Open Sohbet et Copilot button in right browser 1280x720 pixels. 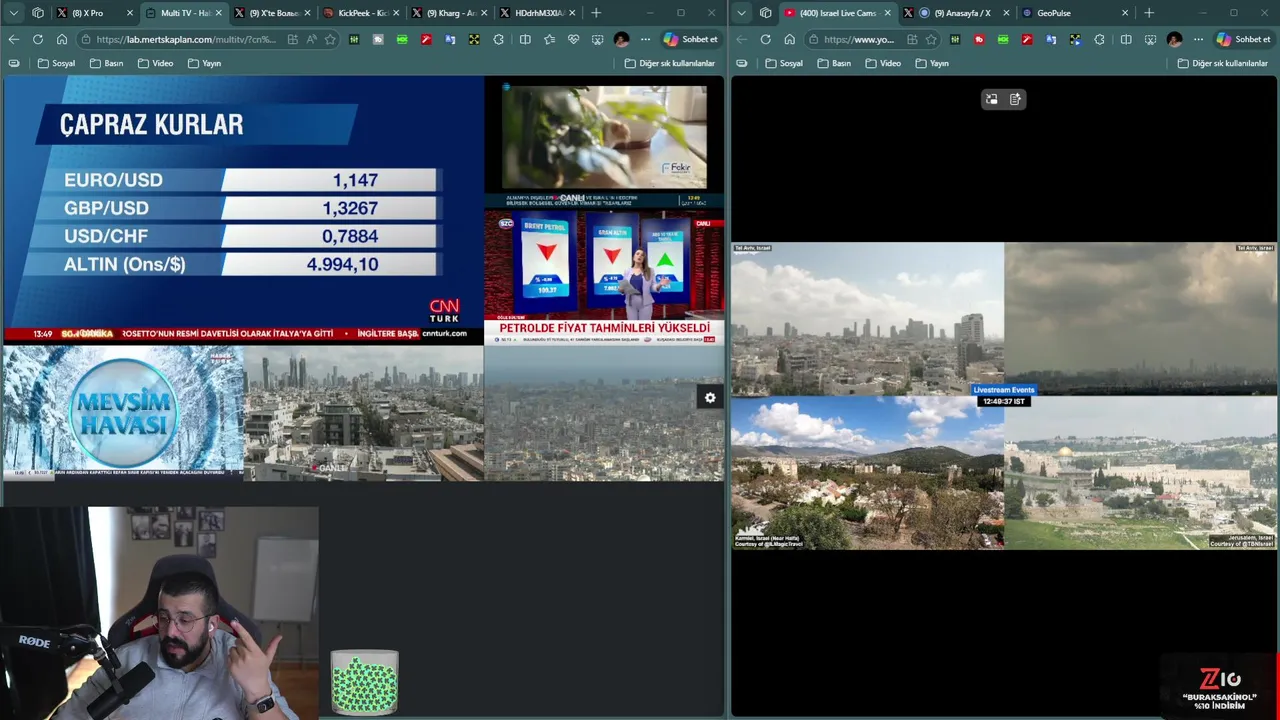1243,39
